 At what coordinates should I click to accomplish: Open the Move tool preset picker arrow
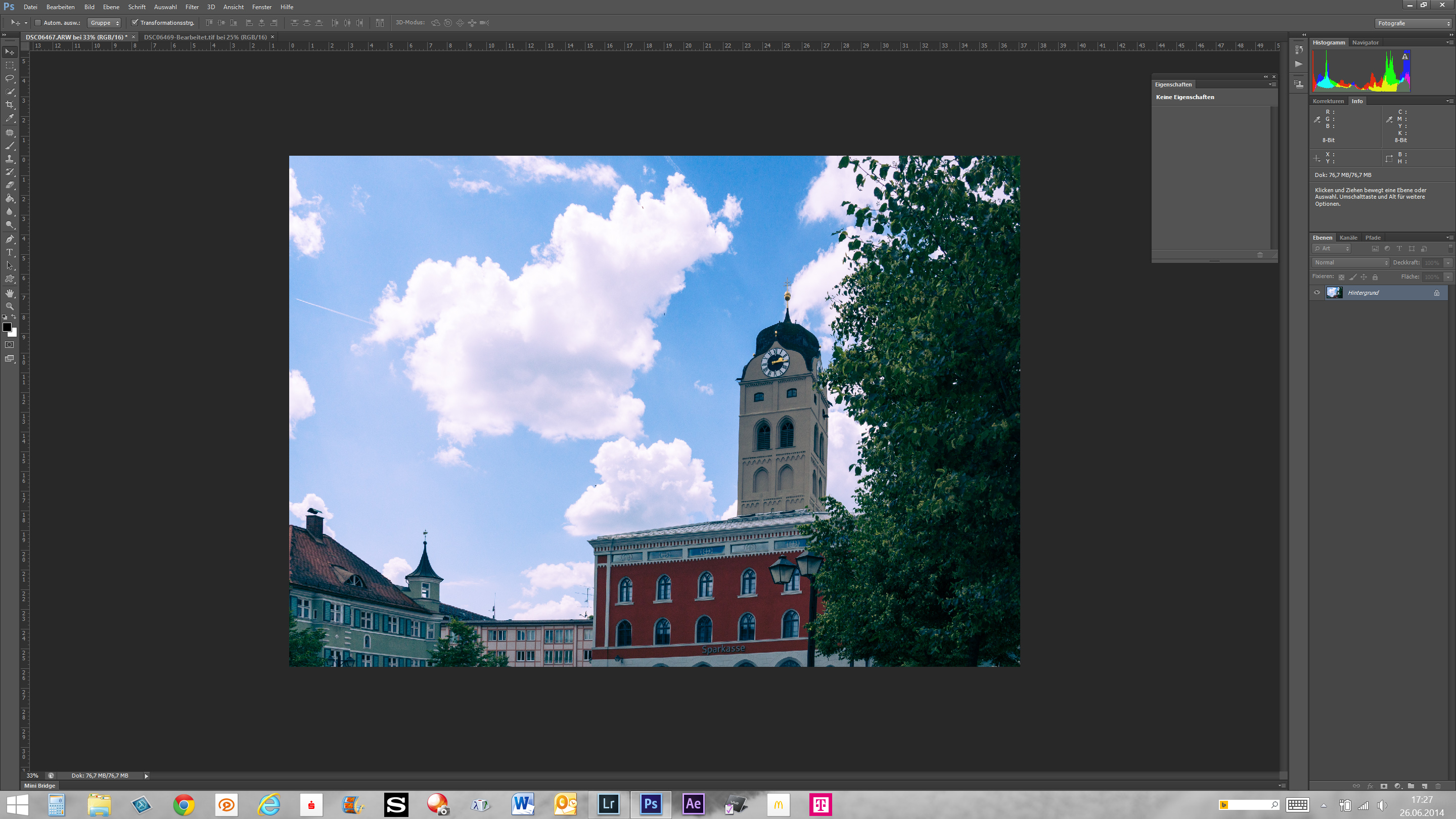point(26,23)
